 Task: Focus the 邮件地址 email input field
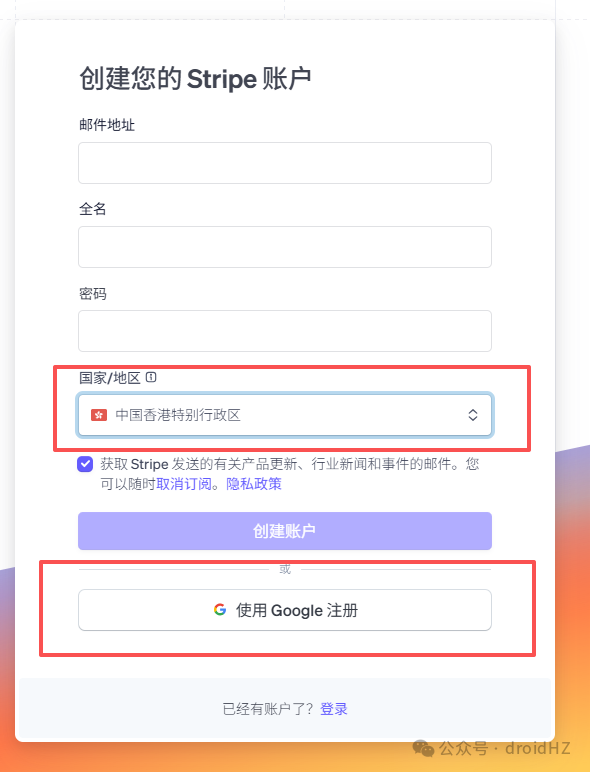point(285,163)
